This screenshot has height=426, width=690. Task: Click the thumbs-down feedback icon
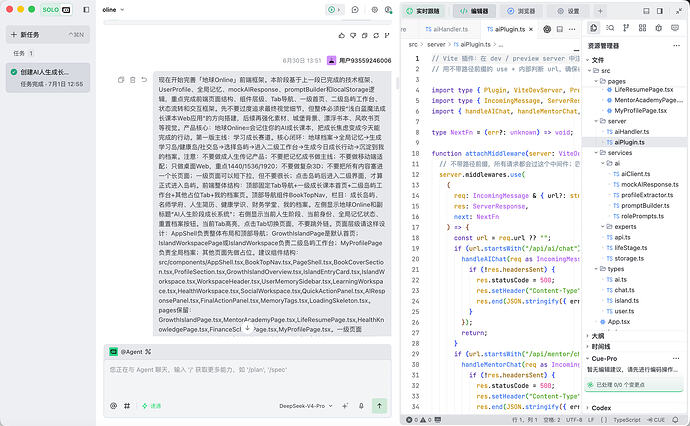(x=353, y=35)
